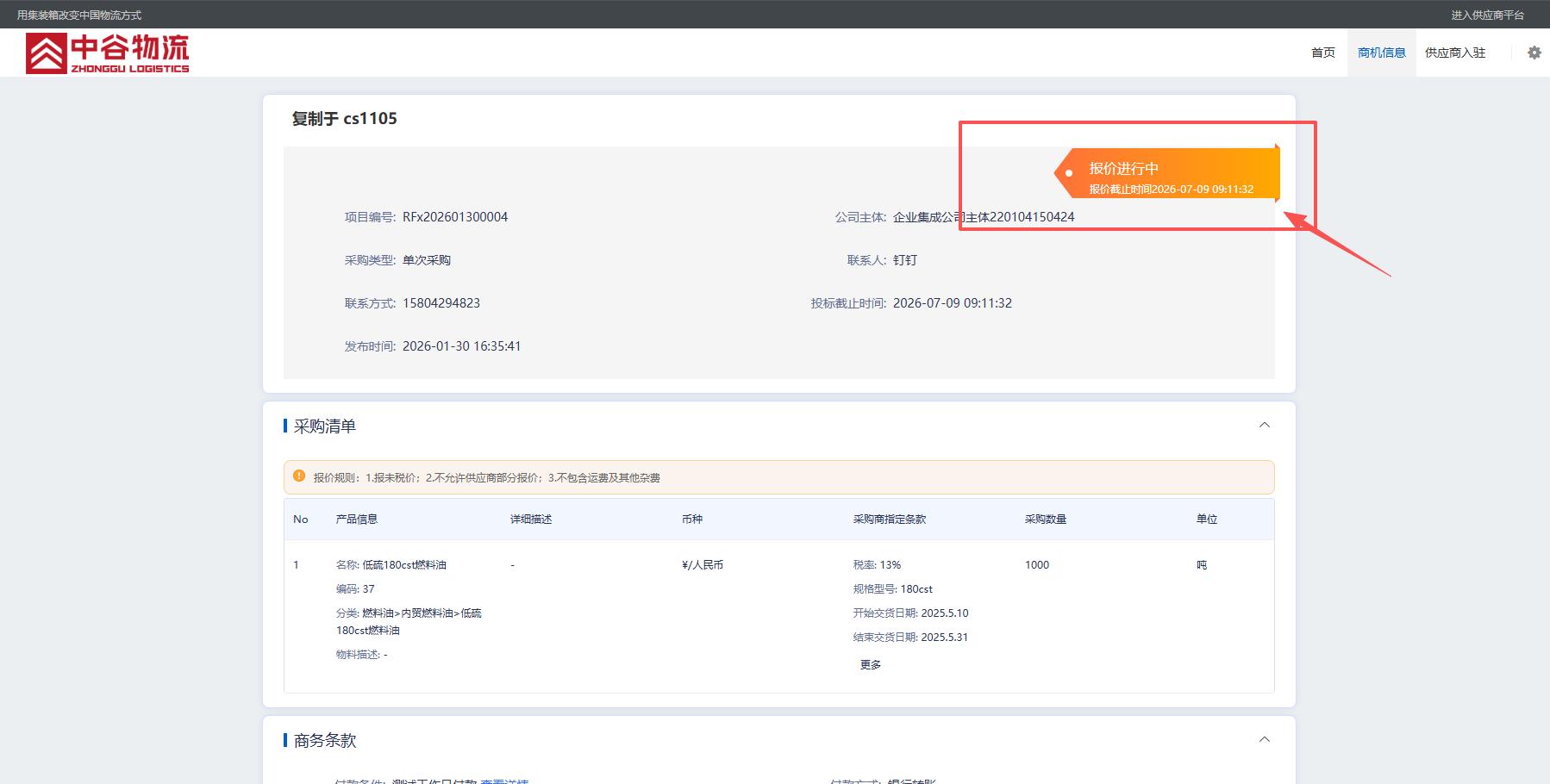This screenshot has height=784, width=1550.
Task: Open the 商机信息 navigation tab
Action: point(1382,53)
